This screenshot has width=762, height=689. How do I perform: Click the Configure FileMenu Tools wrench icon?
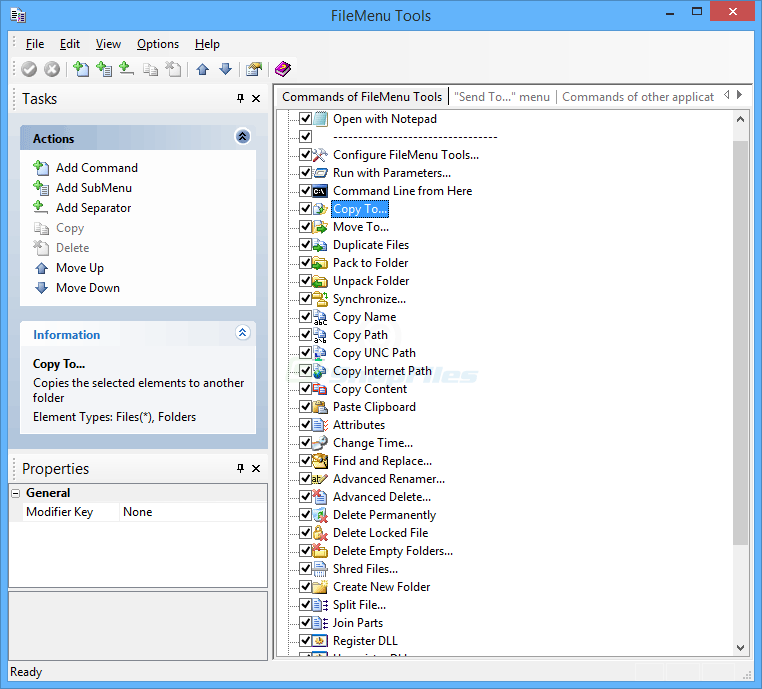[x=320, y=155]
